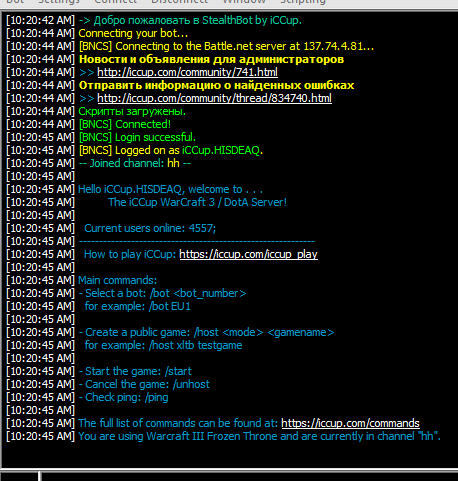The width and height of the screenshot is (458, 481).
Task: Click the 'Cancel the game: /unhost' line
Action: point(144,384)
